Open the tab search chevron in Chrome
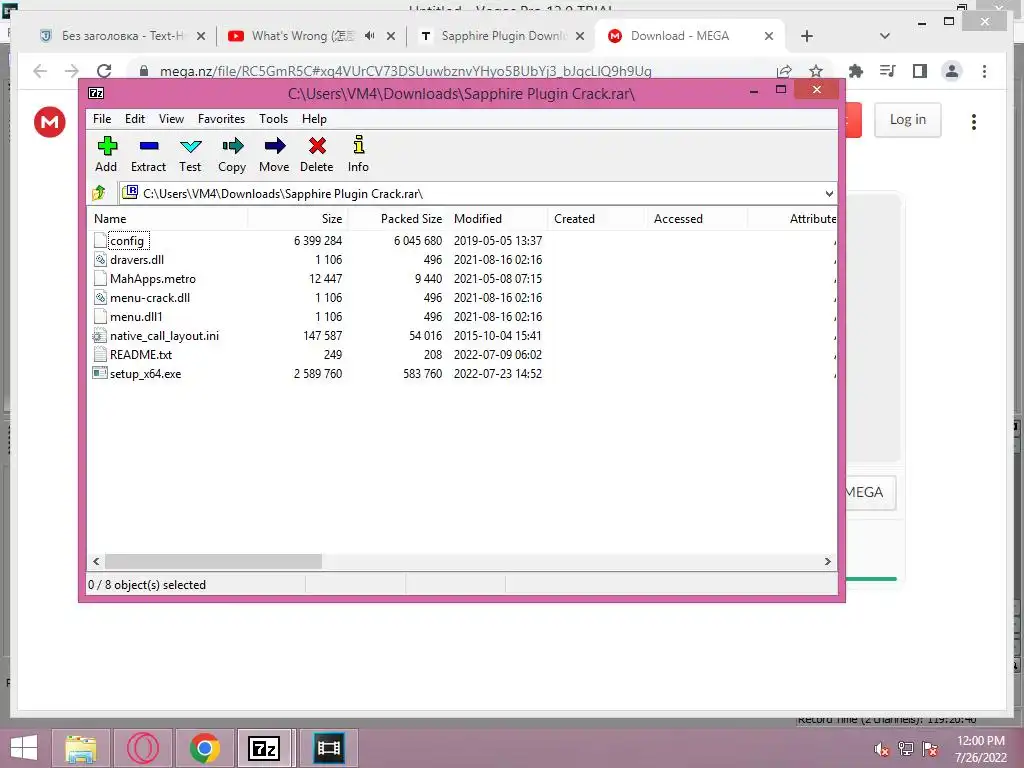The width and height of the screenshot is (1024, 768). (885, 36)
